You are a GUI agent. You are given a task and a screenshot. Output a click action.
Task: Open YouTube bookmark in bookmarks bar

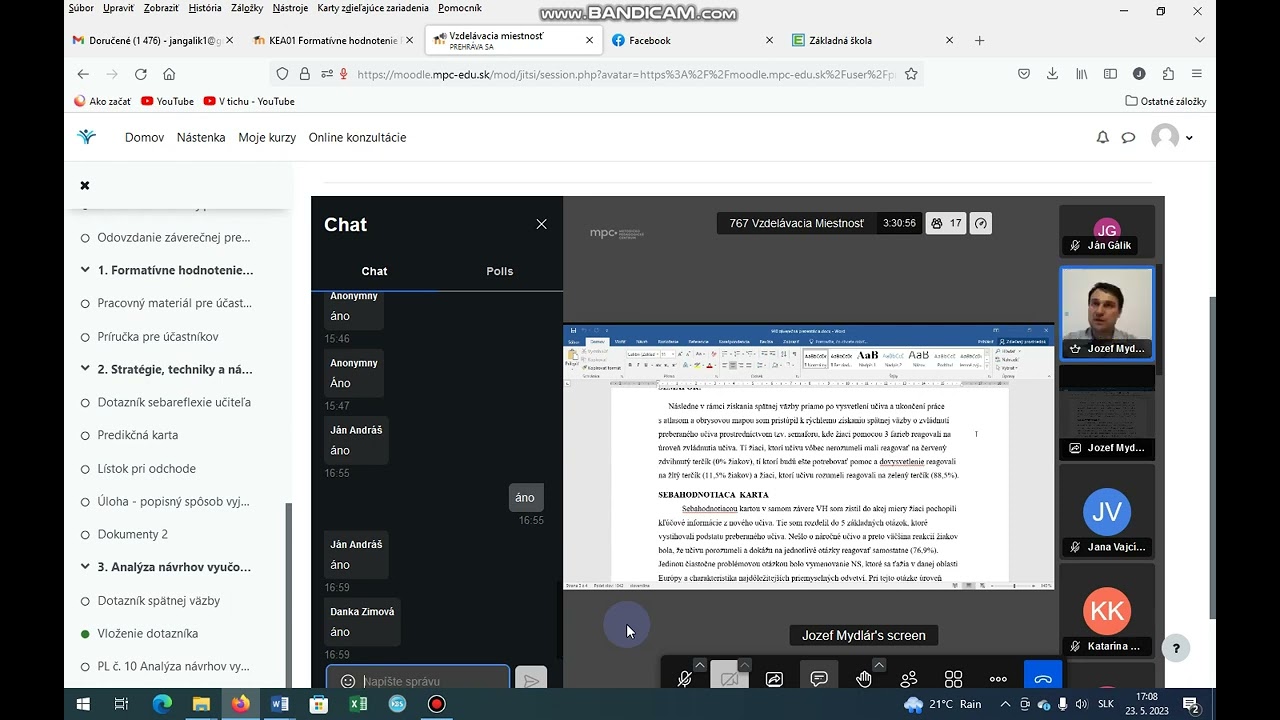(168, 101)
